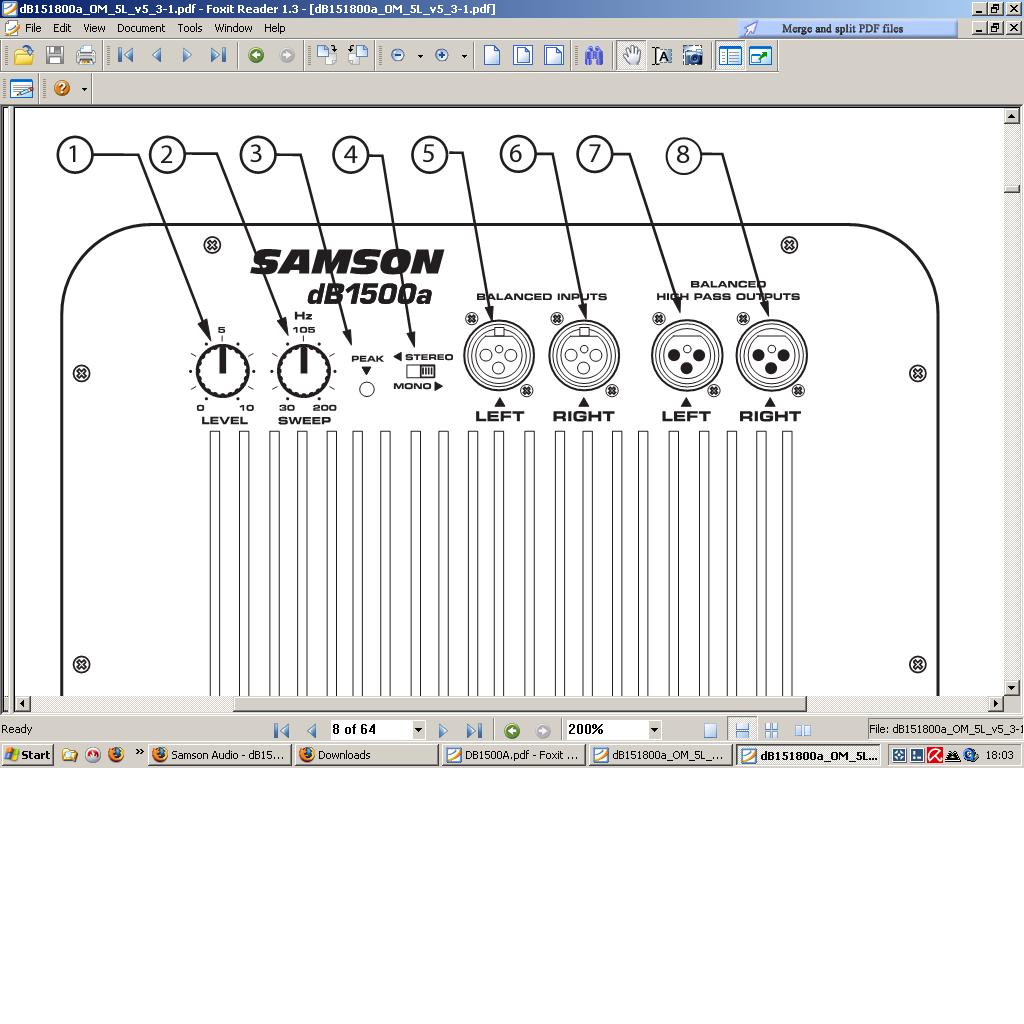Click the horizontal scrollbar right arrow

tap(996, 703)
